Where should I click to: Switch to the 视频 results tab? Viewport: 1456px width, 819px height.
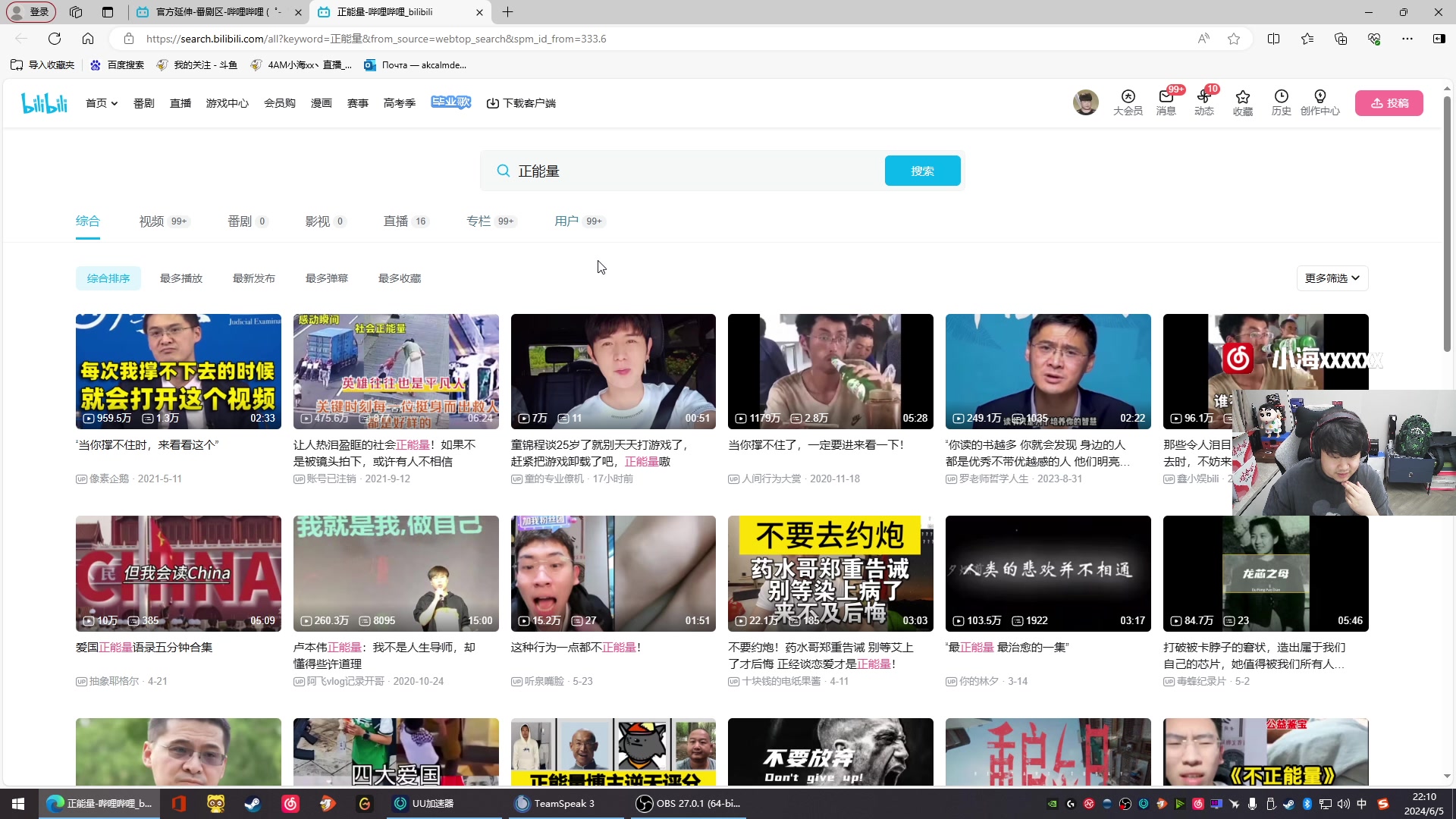tap(152, 221)
